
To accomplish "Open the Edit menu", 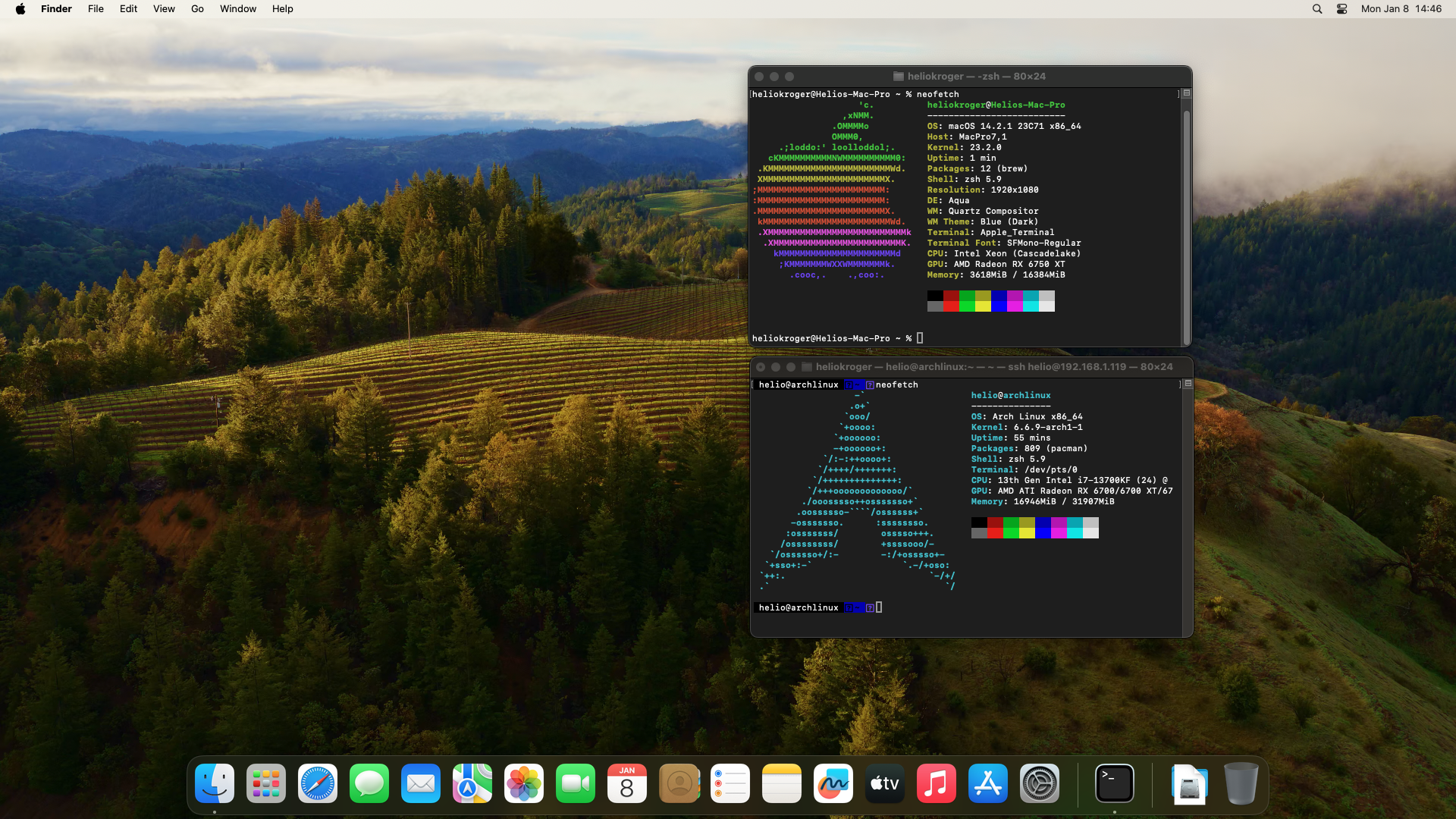I will click(128, 9).
